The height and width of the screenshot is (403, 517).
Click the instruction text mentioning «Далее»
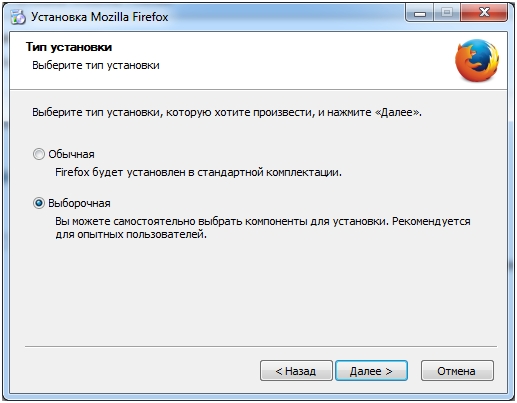pyautogui.click(x=227, y=112)
